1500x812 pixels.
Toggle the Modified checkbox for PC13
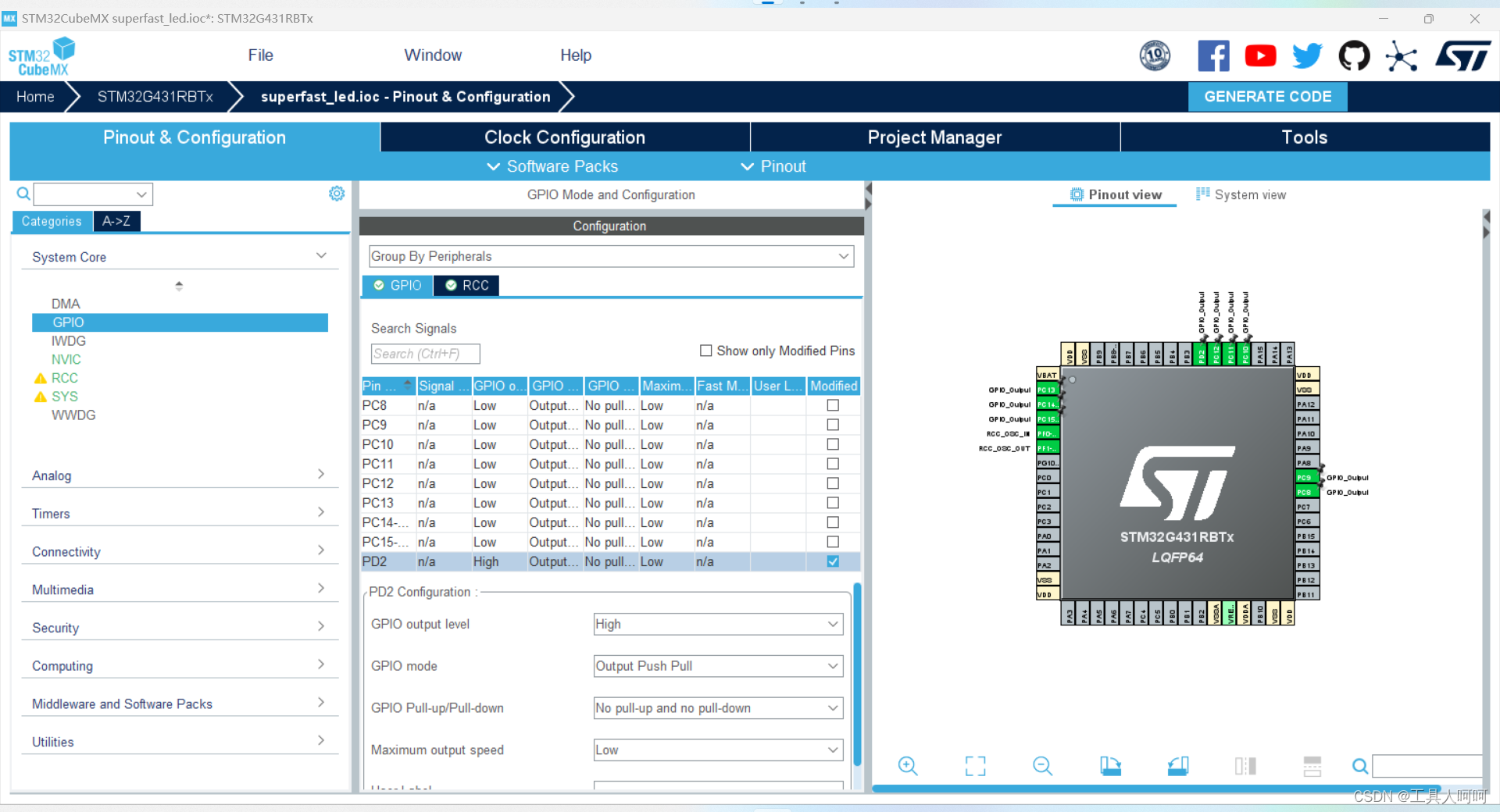[x=833, y=503]
